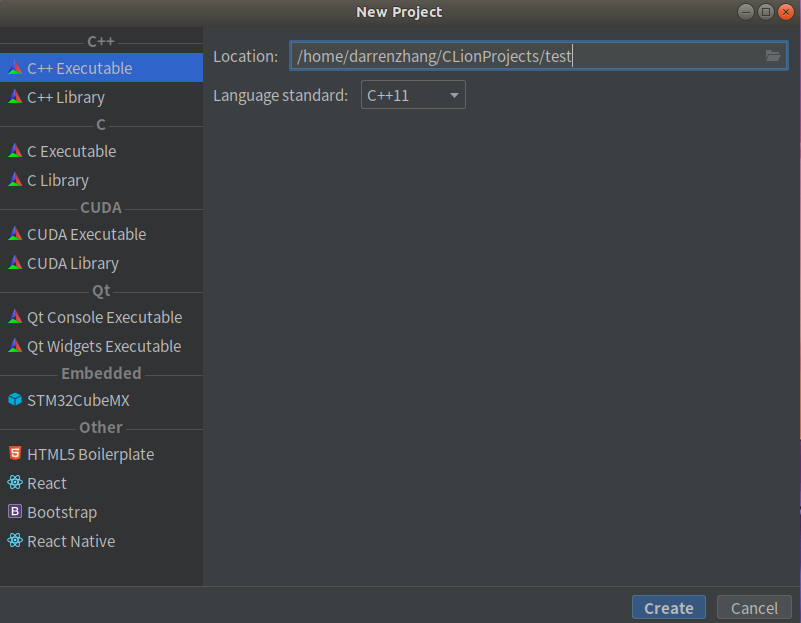Click the CUDA Library CMake icon

(x=15, y=263)
